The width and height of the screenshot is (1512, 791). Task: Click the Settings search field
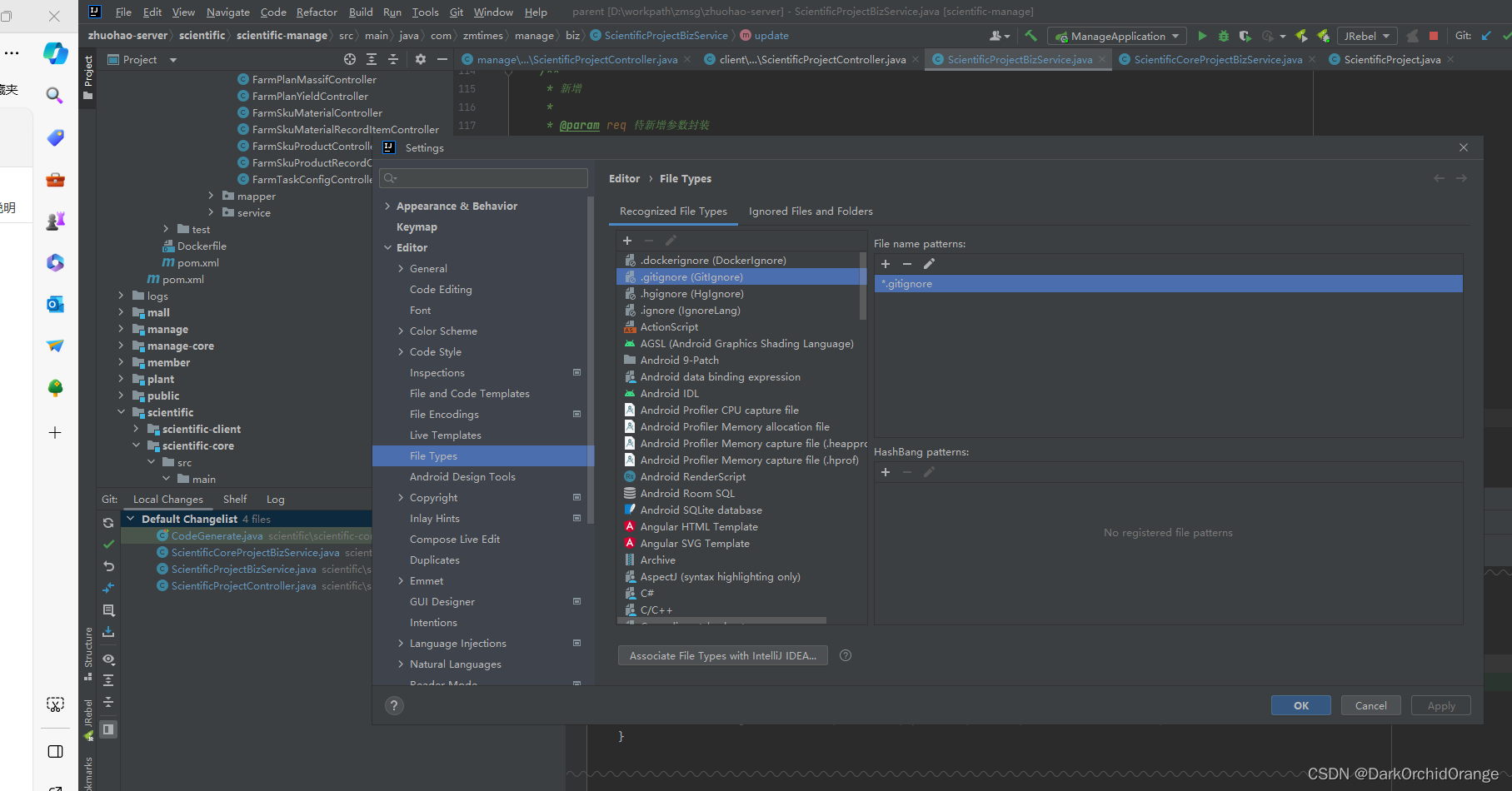(483, 178)
